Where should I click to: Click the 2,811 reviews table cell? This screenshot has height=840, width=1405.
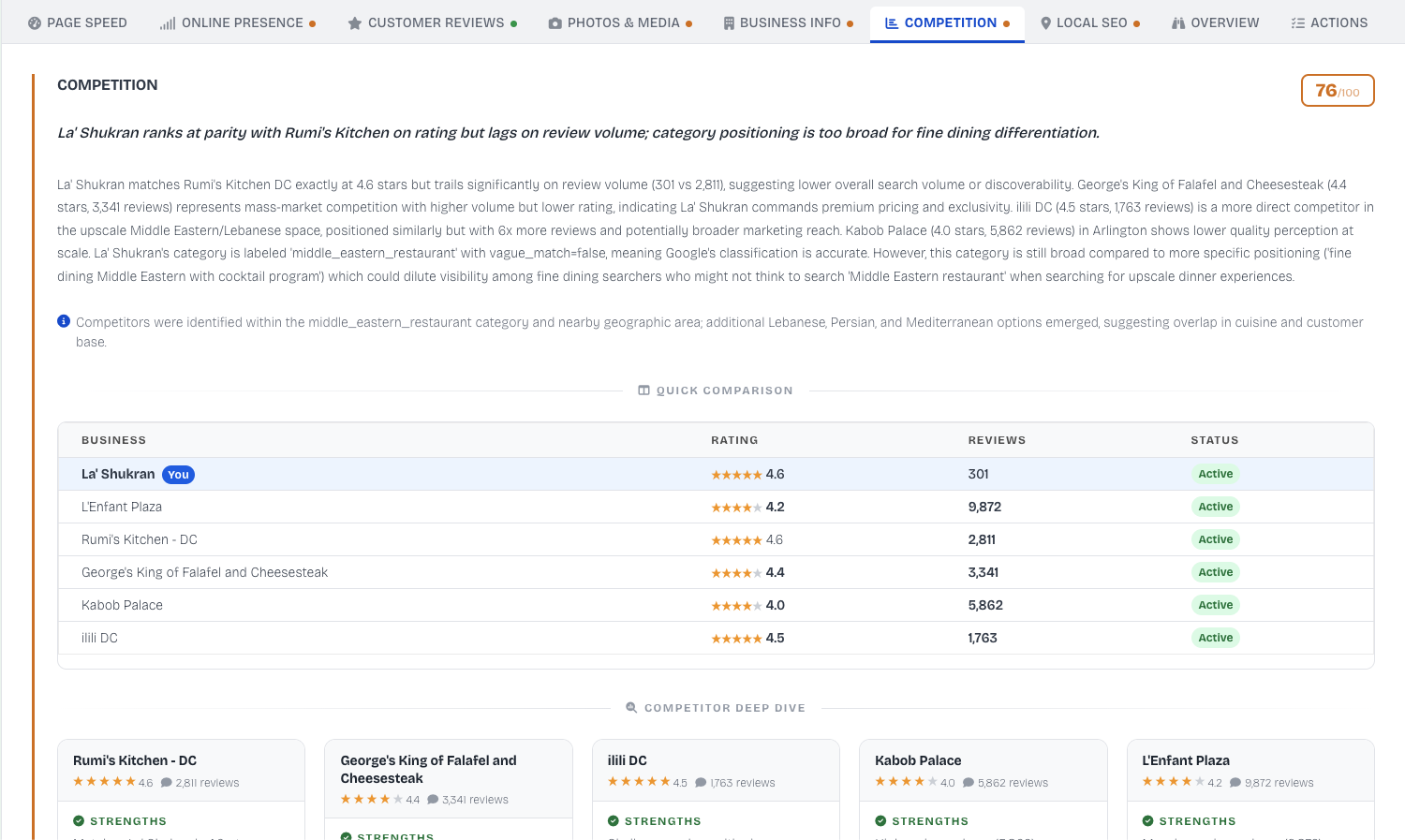point(982,539)
